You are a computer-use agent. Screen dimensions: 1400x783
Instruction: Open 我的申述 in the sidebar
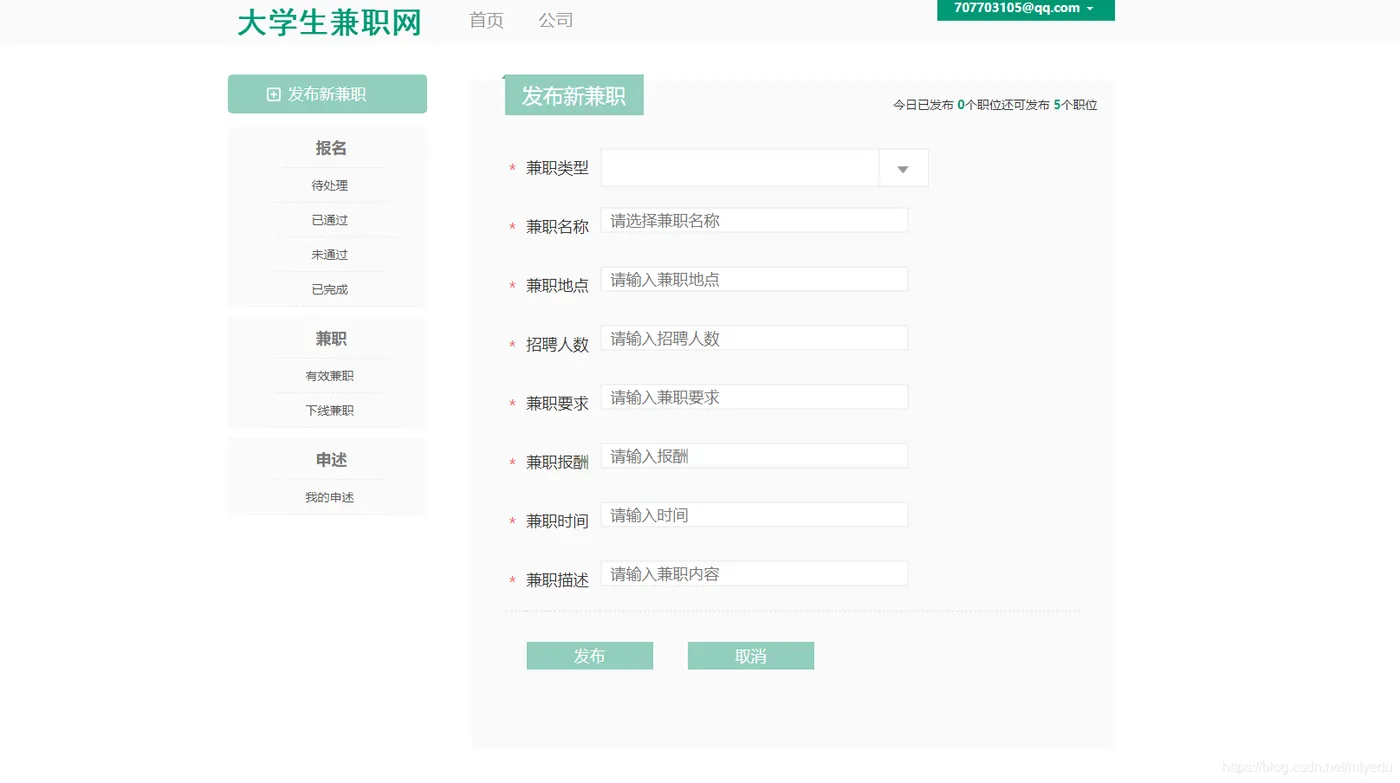(x=329, y=497)
